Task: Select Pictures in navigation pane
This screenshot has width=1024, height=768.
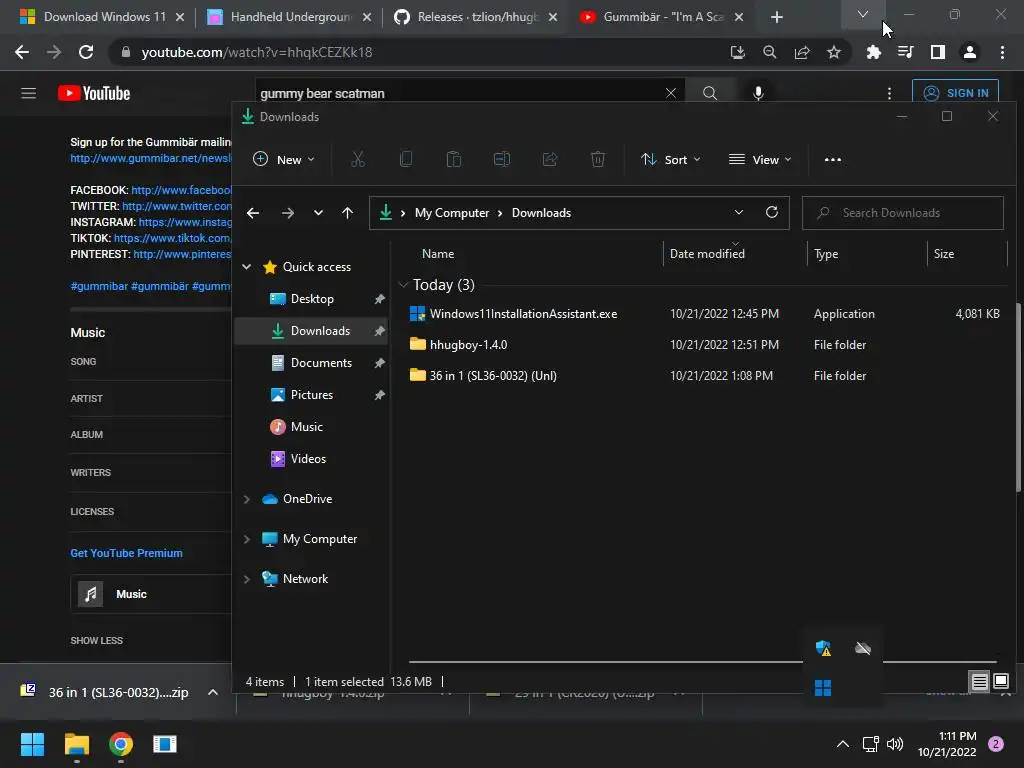Action: click(x=311, y=394)
